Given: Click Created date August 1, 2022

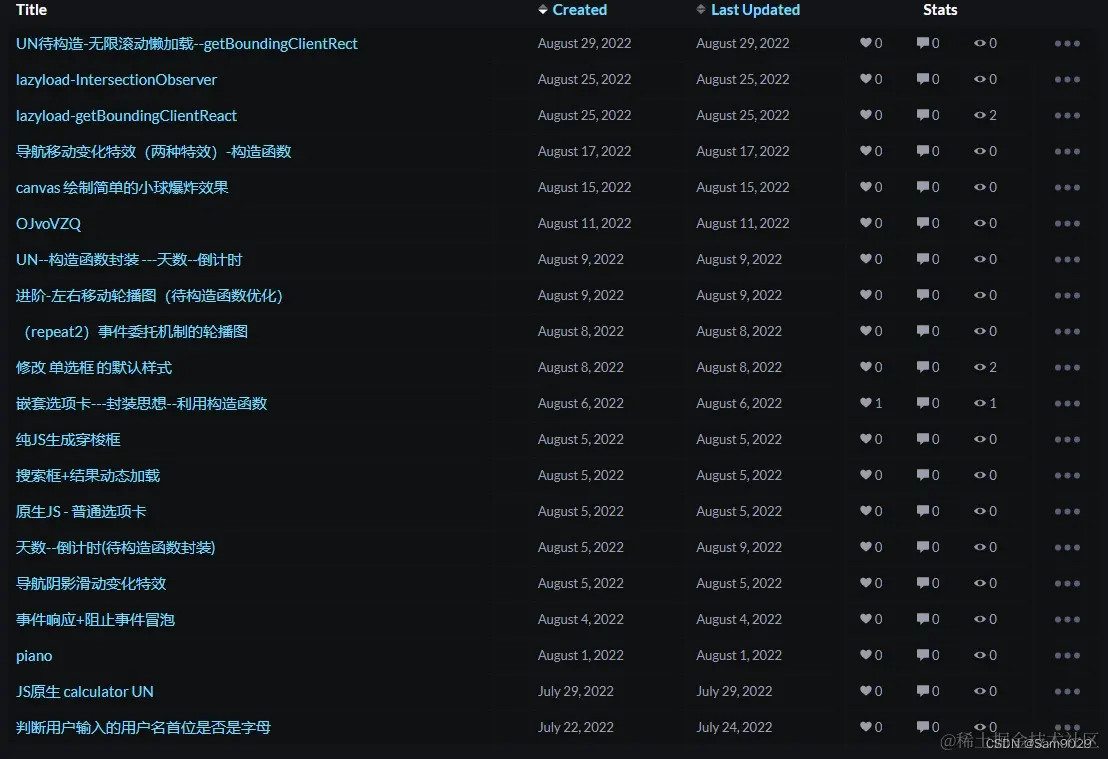Looking at the screenshot, I should (x=580, y=656).
